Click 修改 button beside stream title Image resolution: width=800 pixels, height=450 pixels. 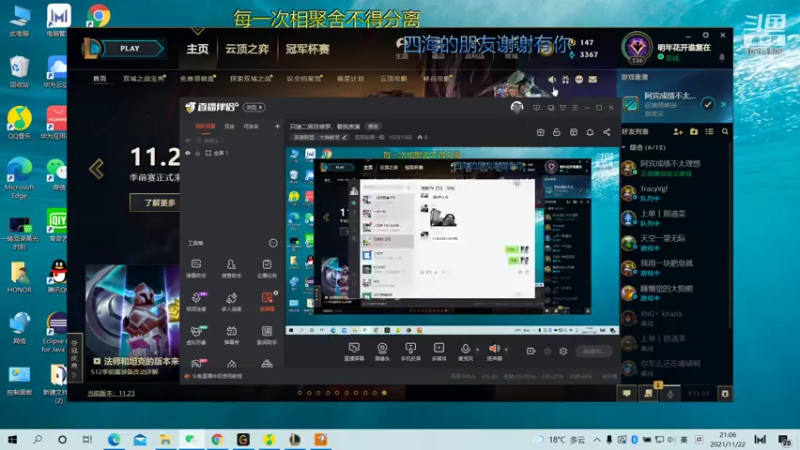(373, 127)
